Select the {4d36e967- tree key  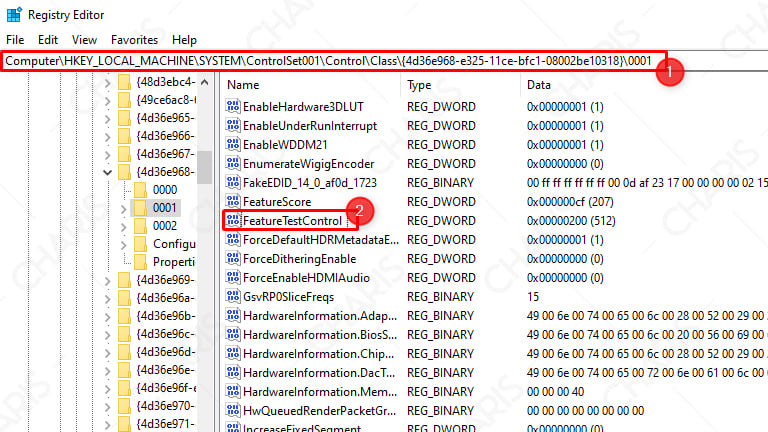[166, 154]
